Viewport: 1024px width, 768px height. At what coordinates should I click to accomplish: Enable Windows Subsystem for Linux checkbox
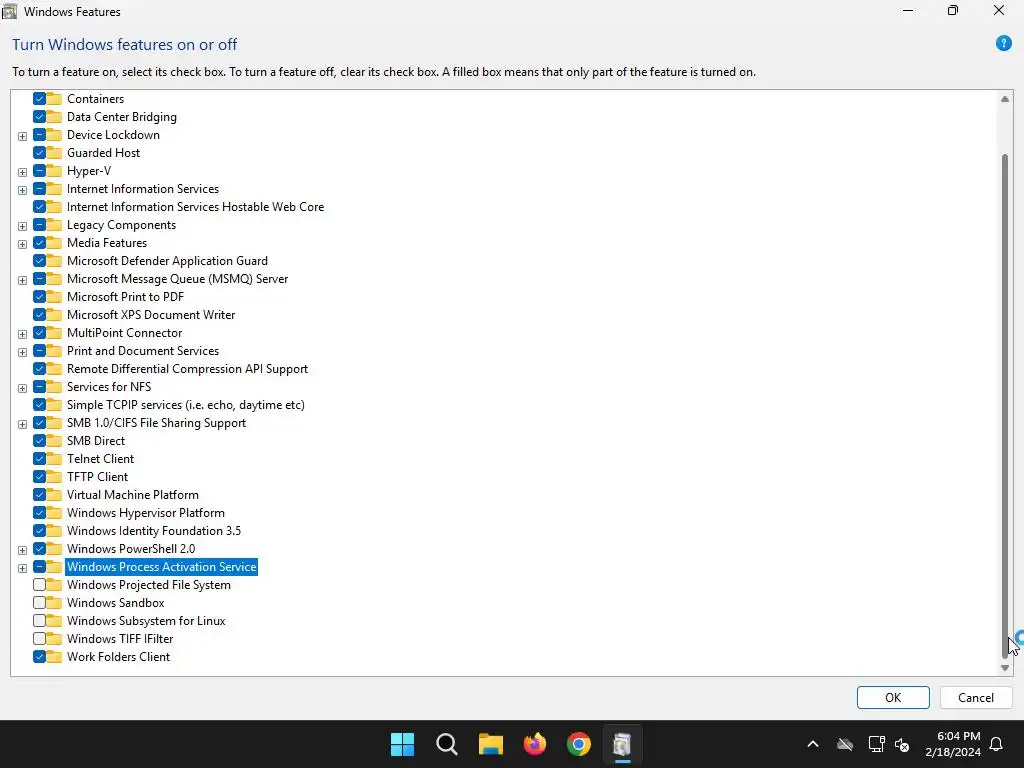point(39,620)
